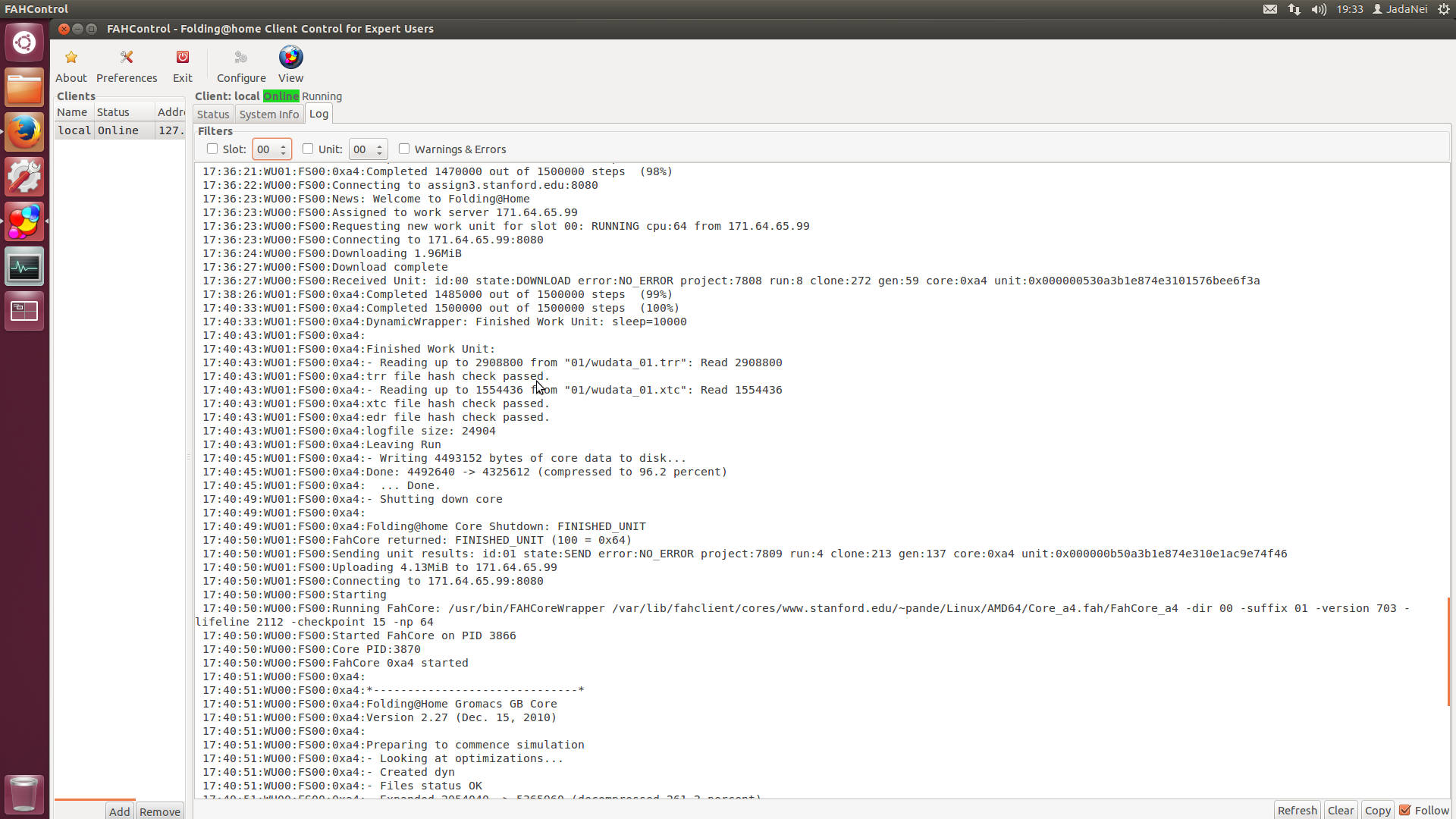Viewport: 1456px width, 819px height.
Task: Launch the View protein viewer icon
Action: (290, 57)
